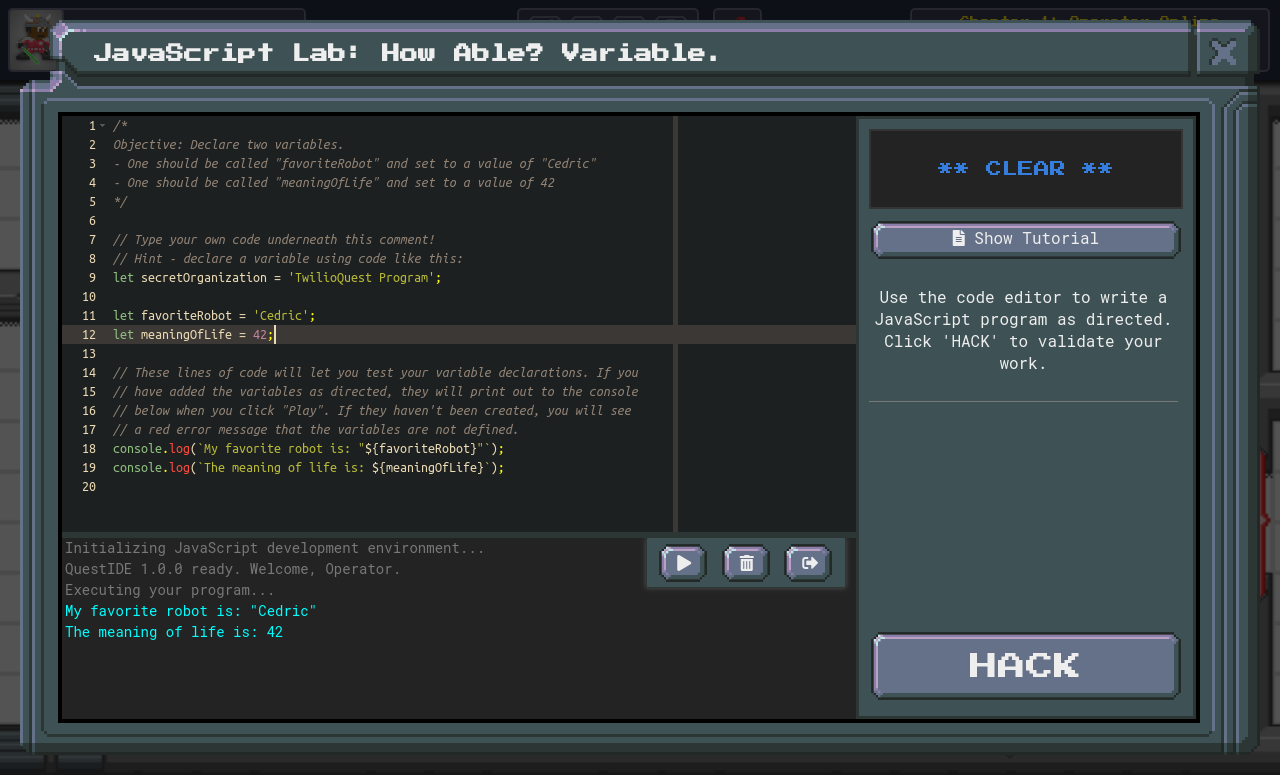1280x775 pixels.
Task: Select the 'The meaning of life is: 42' output
Action: click(x=174, y=631)
